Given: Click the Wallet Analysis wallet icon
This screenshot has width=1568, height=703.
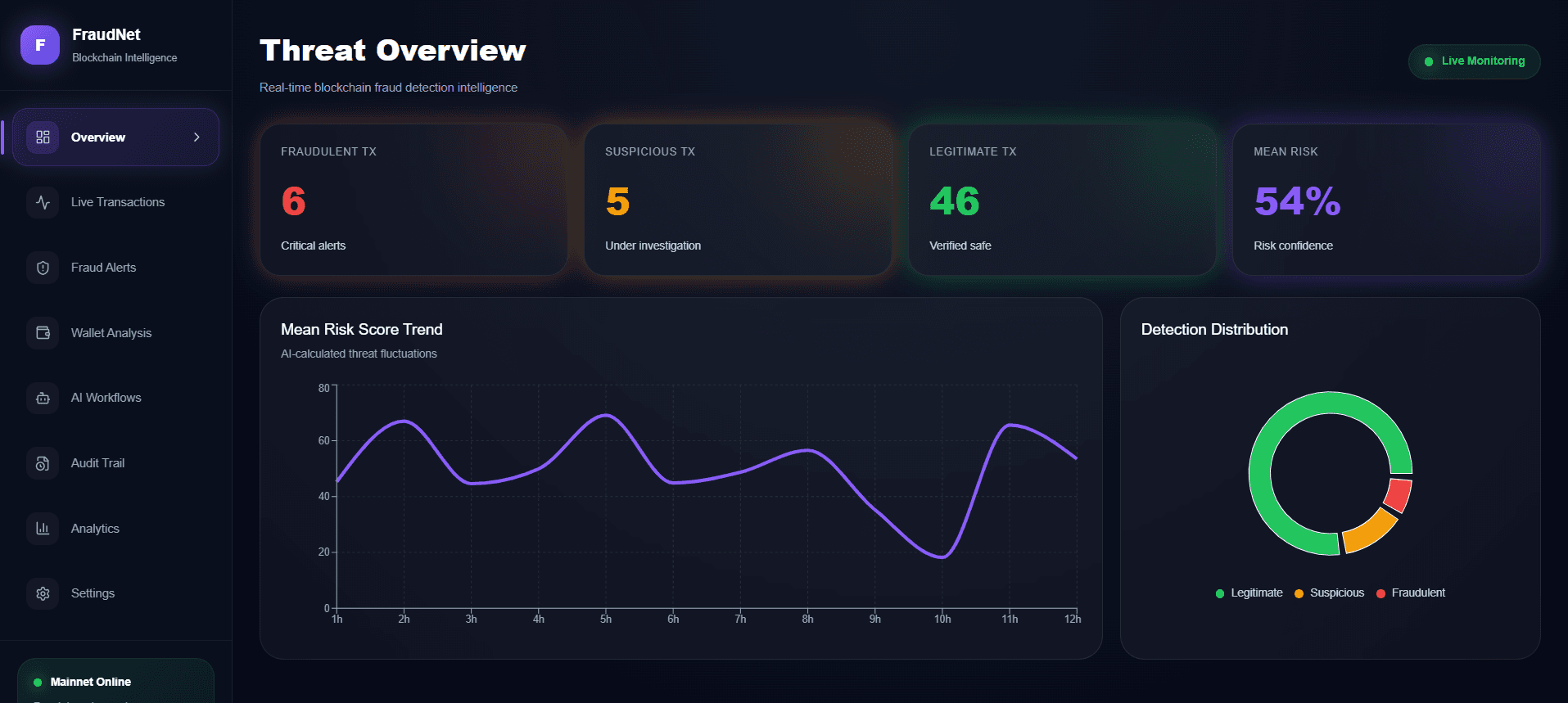Looking at the screenshot, I should pyautogui.click(x=43, y=333).
